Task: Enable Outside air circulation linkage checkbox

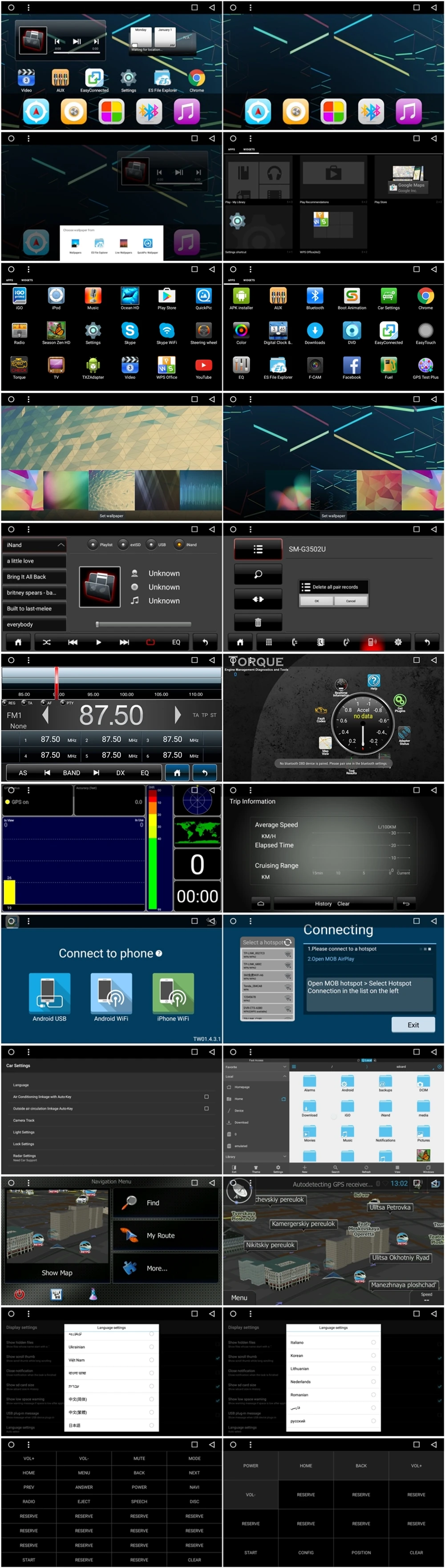Action: (x=206, y=1109)
